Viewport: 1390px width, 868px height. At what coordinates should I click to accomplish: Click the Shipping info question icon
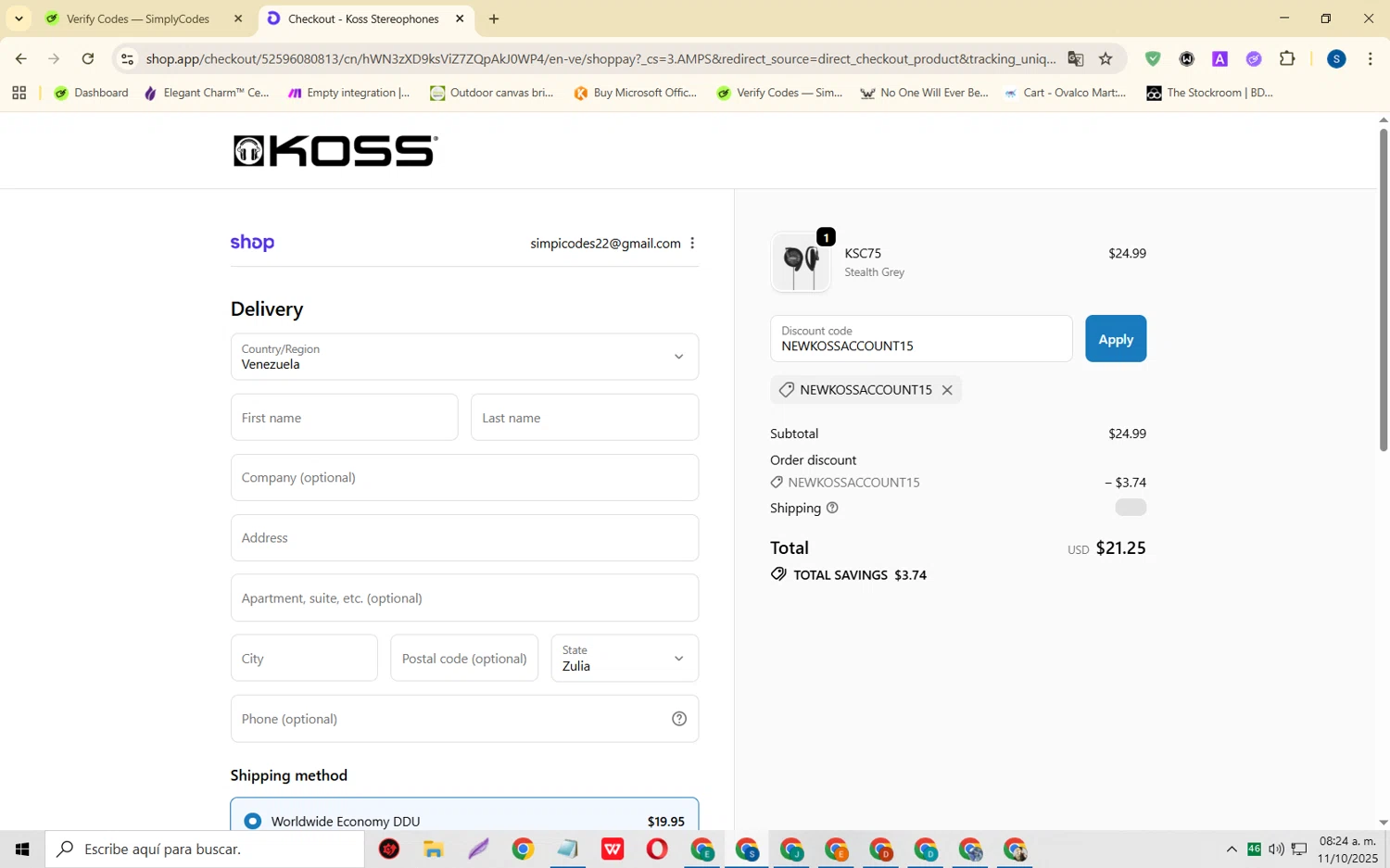pyautogui.click(x=832, y=508)
